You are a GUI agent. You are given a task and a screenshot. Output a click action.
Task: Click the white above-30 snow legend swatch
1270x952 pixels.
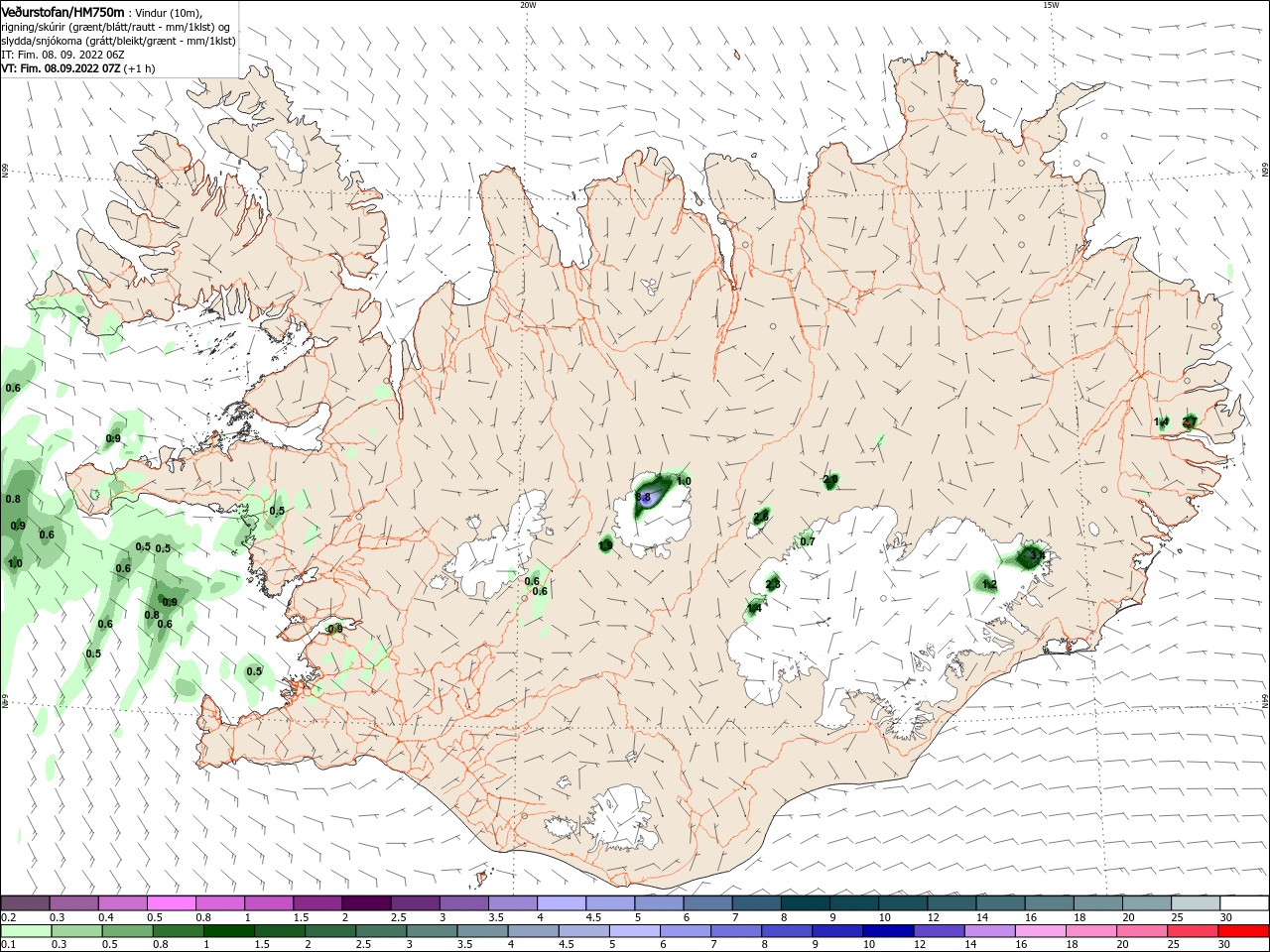1243,903
